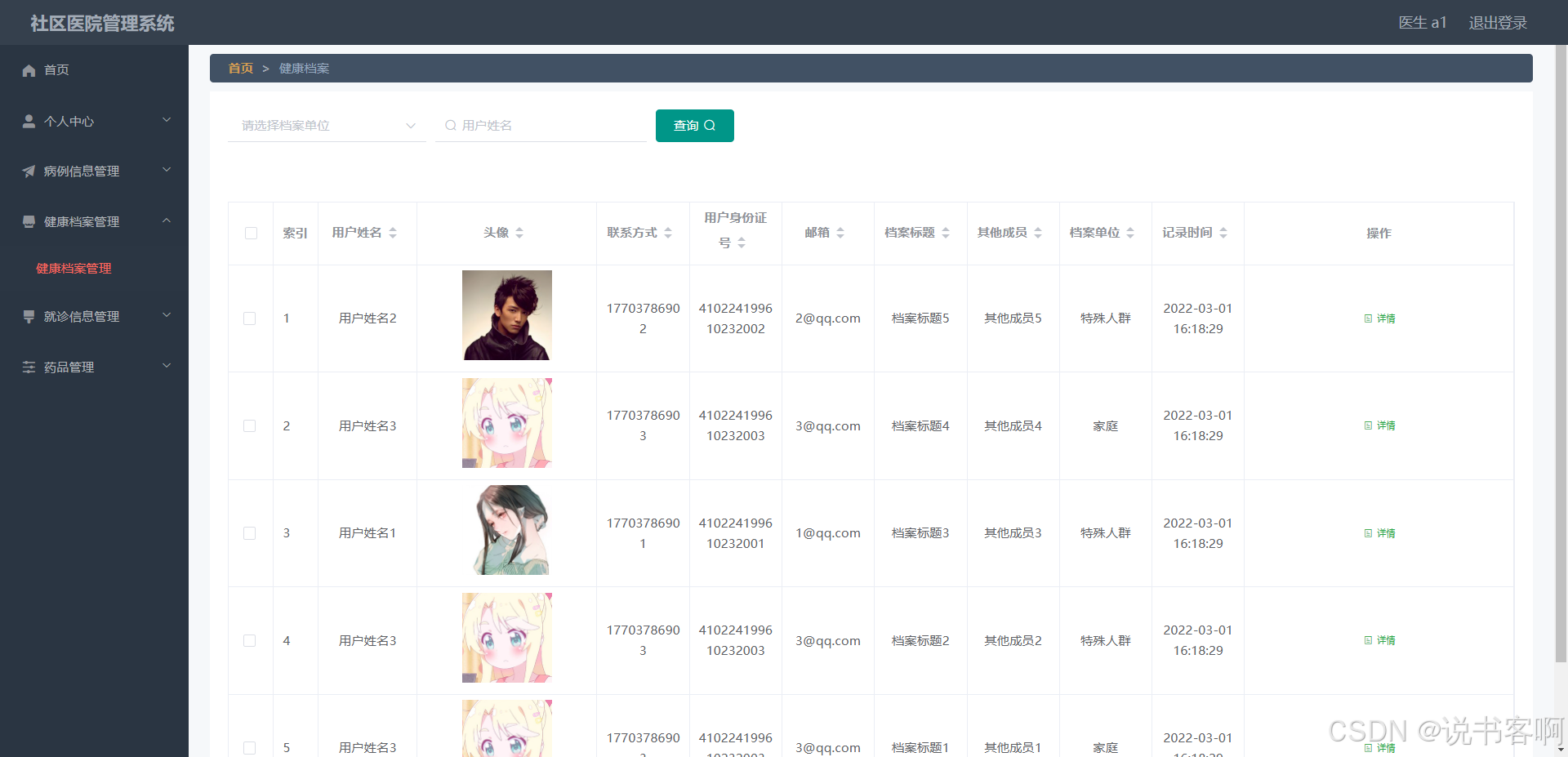
Task: Open 详情 for 档案标题4 row
Action: 1380,425
